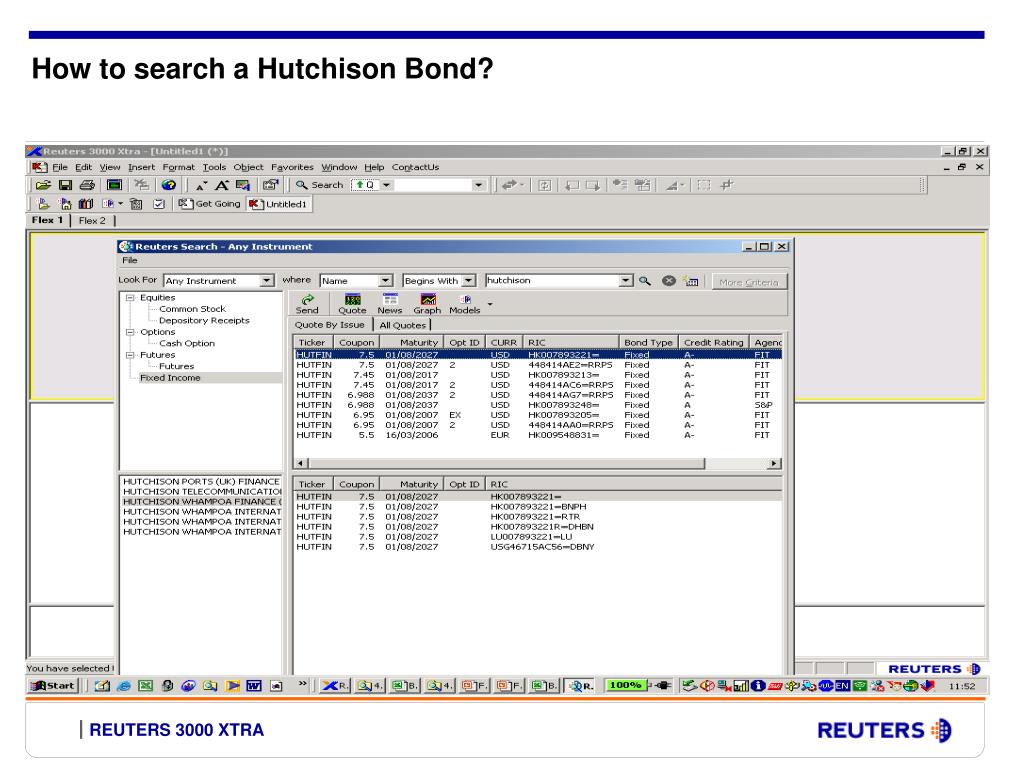The width and height of the screenshot is (1024, 768).
Task: Select Fixed Income in the tree
Action: 170,378
